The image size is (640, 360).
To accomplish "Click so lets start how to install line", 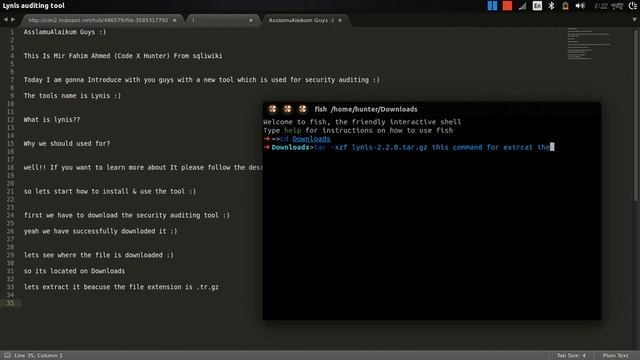I will [x=110, y=191].
